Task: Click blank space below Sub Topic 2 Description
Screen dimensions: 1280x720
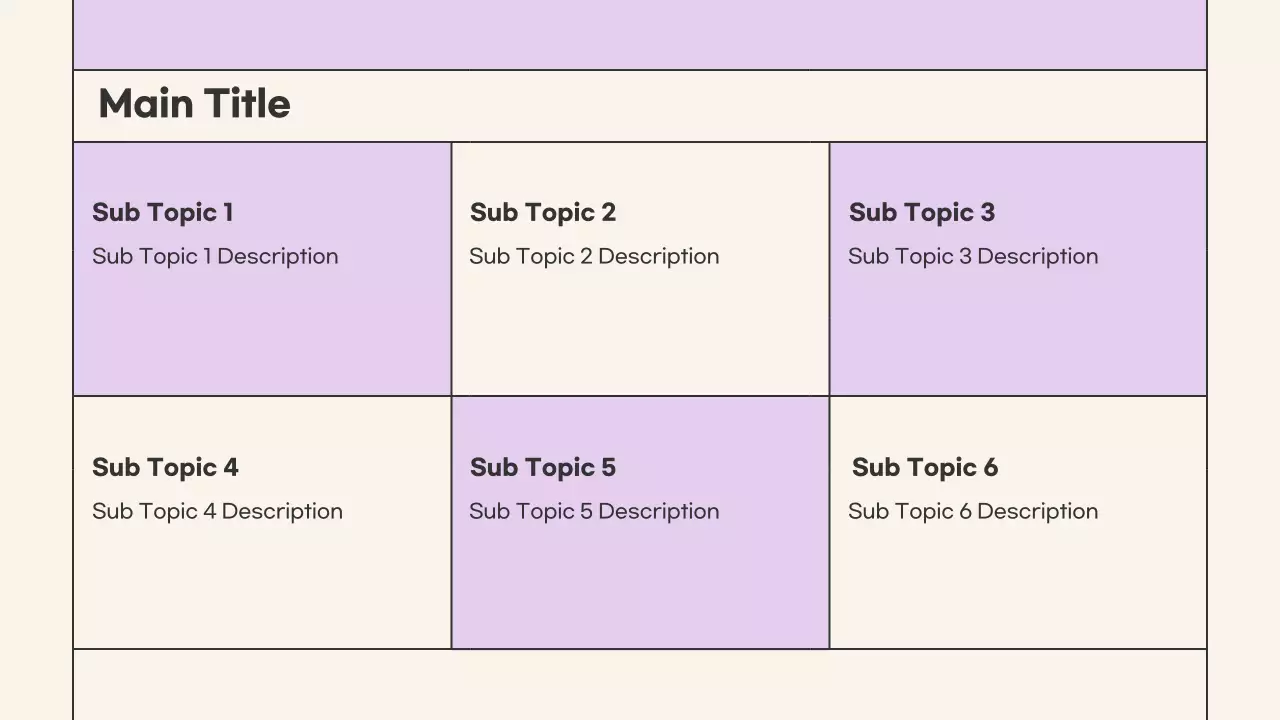Action: [x=640, y=335]
